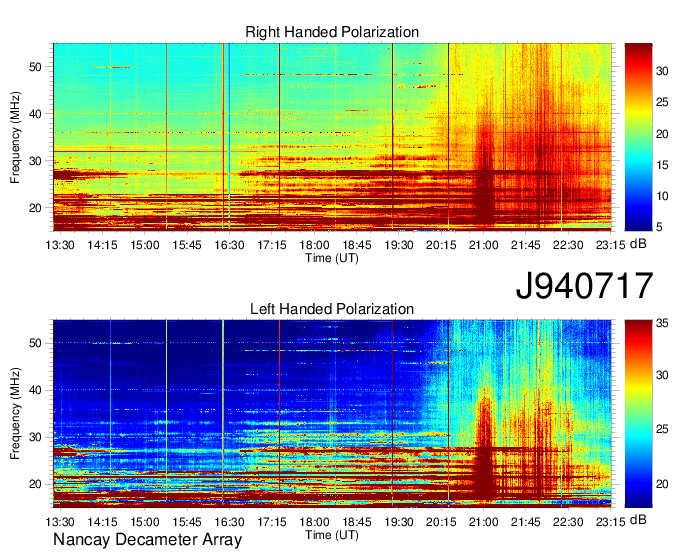Click the 25 value on Right Handed color bar
The height and width of the screenshot is (552, 680).
662,102
